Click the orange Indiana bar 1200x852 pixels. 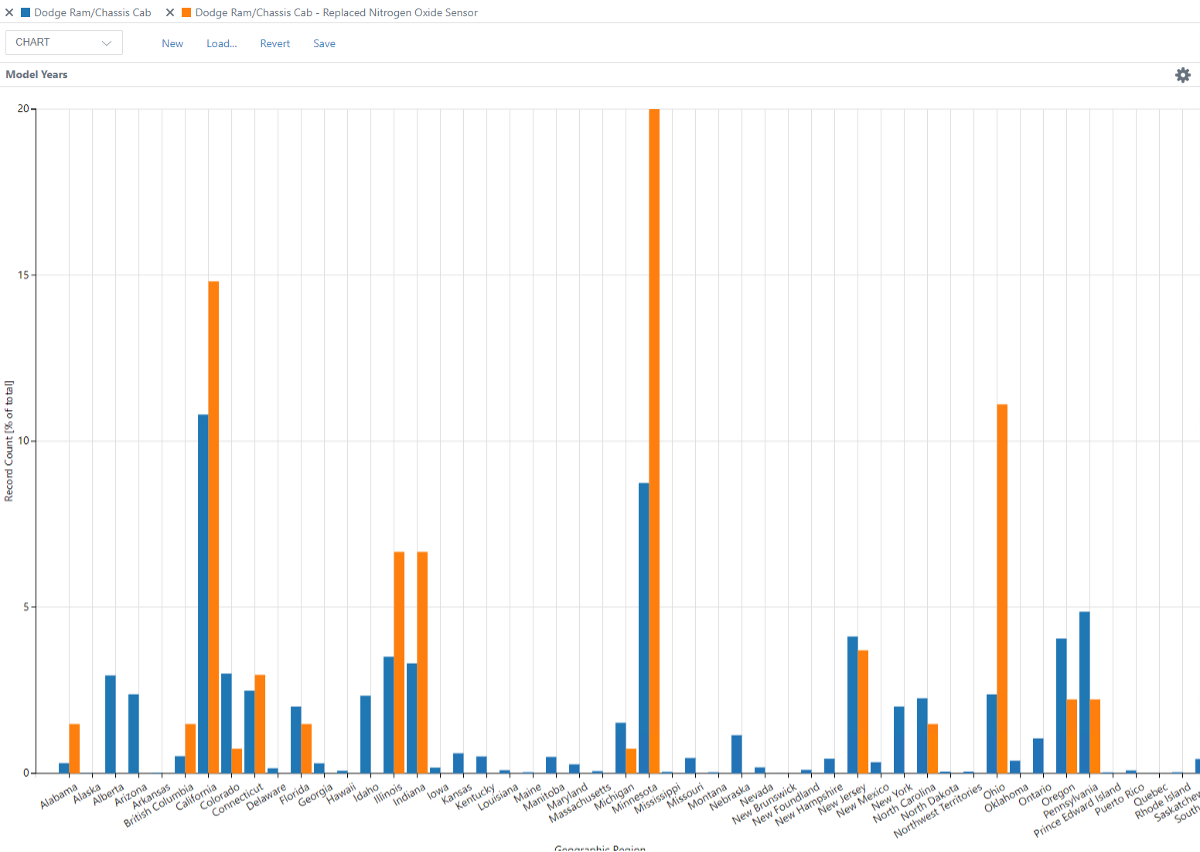422,662
